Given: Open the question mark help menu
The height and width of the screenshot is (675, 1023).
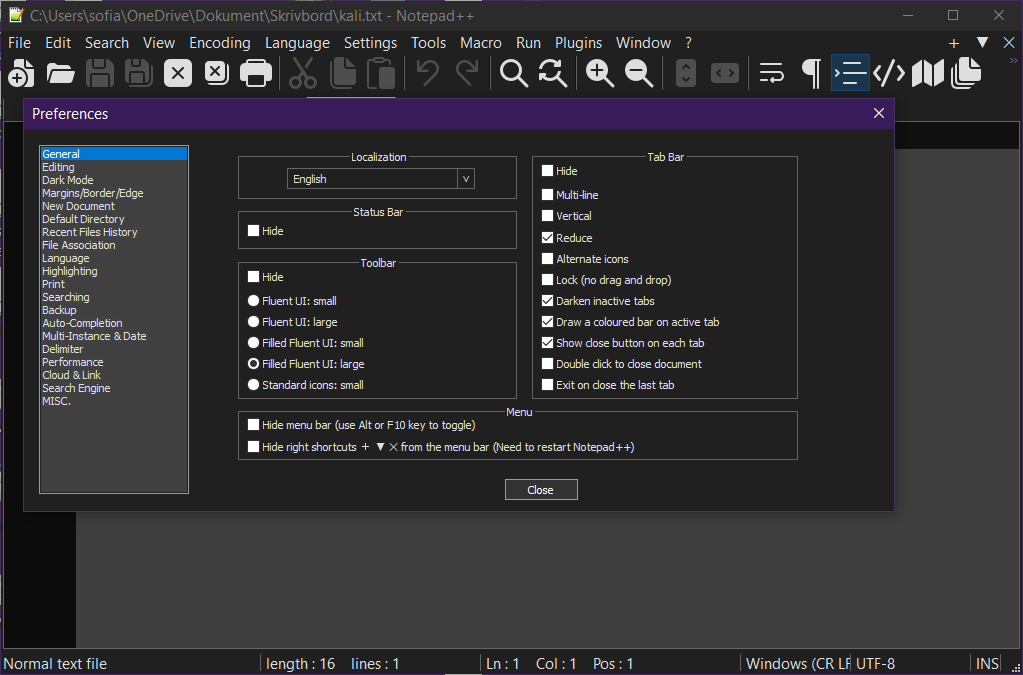Looking at the screenshot, I should point(688,43).
